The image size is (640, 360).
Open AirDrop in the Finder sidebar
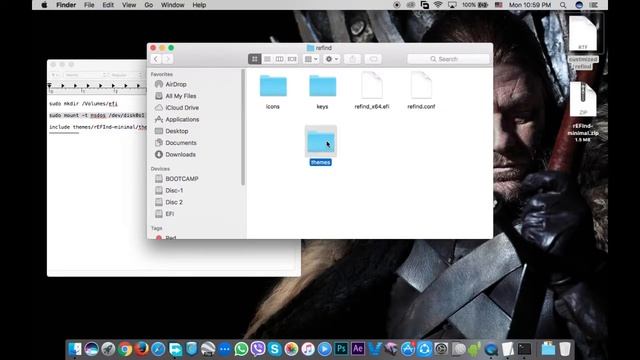click(x=176, y=84)
